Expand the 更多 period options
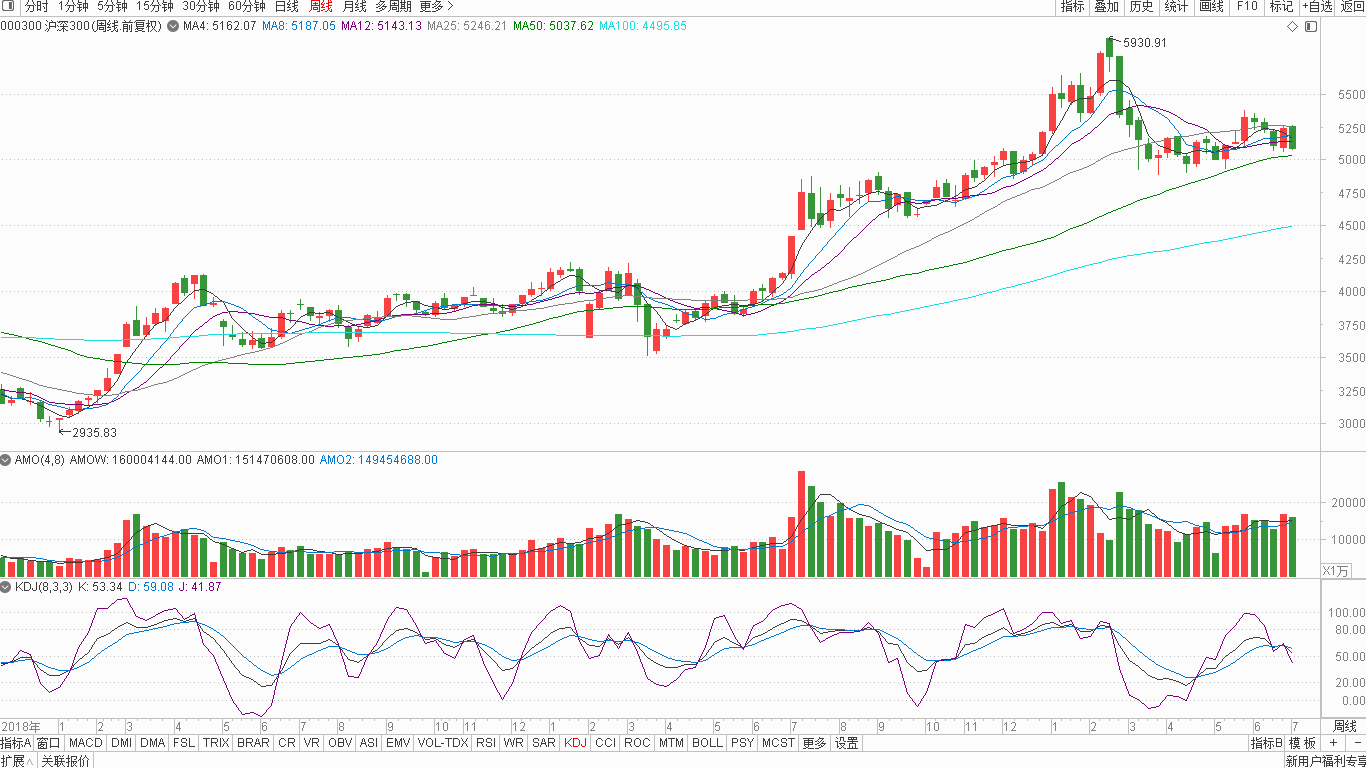 point(436,6)
